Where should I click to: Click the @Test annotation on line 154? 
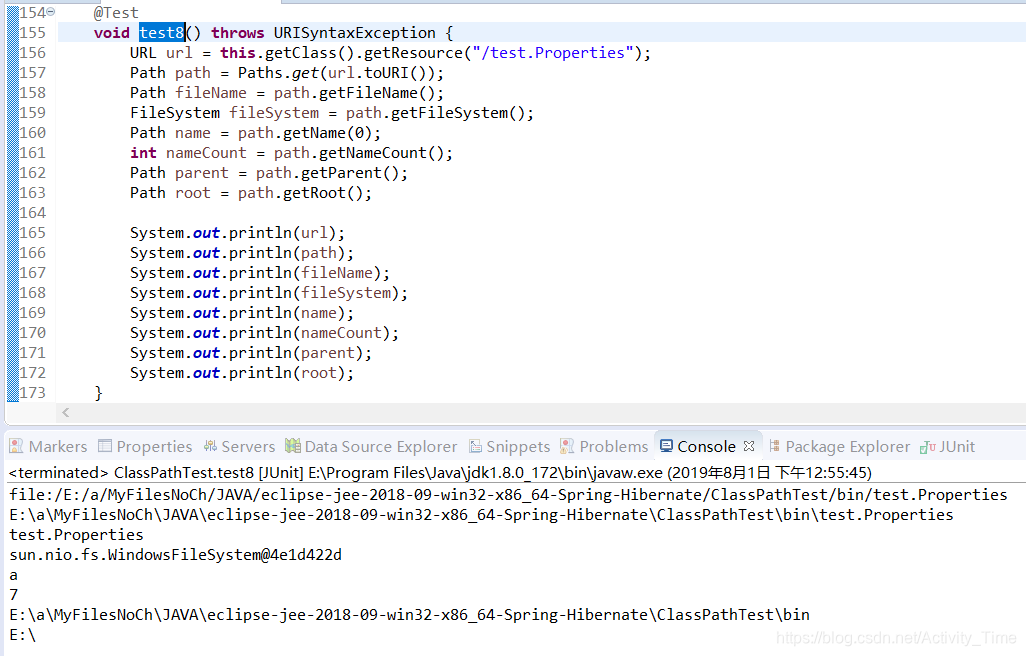pyautogui.click(x=116, y=12)
